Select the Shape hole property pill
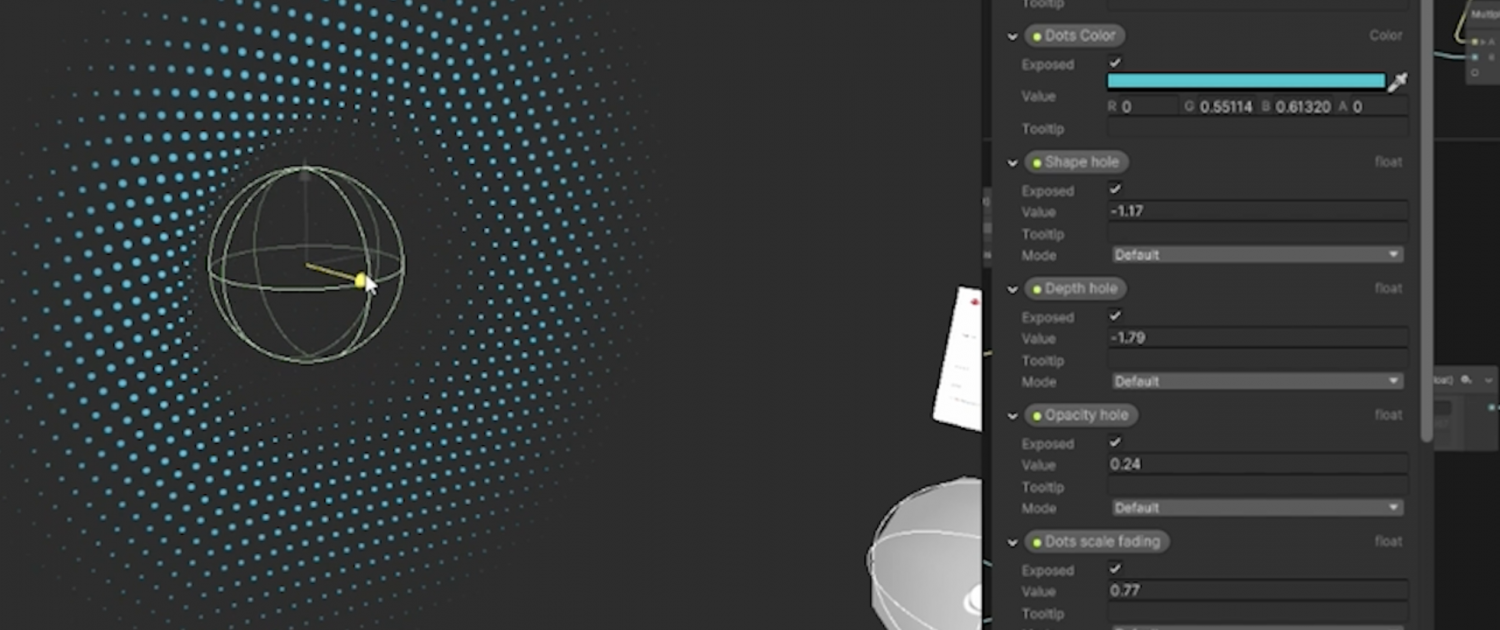The height and width of the screenshot is (630, 1500). click(x=1077, y=162)
